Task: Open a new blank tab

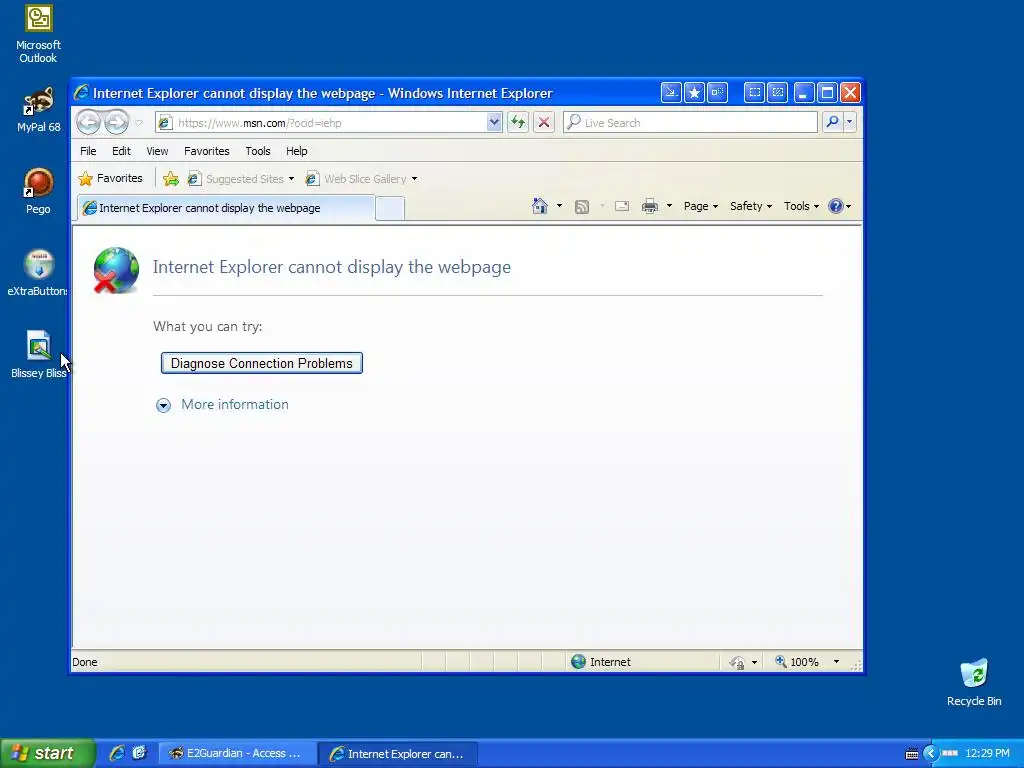Action: [x=390, y=209]
